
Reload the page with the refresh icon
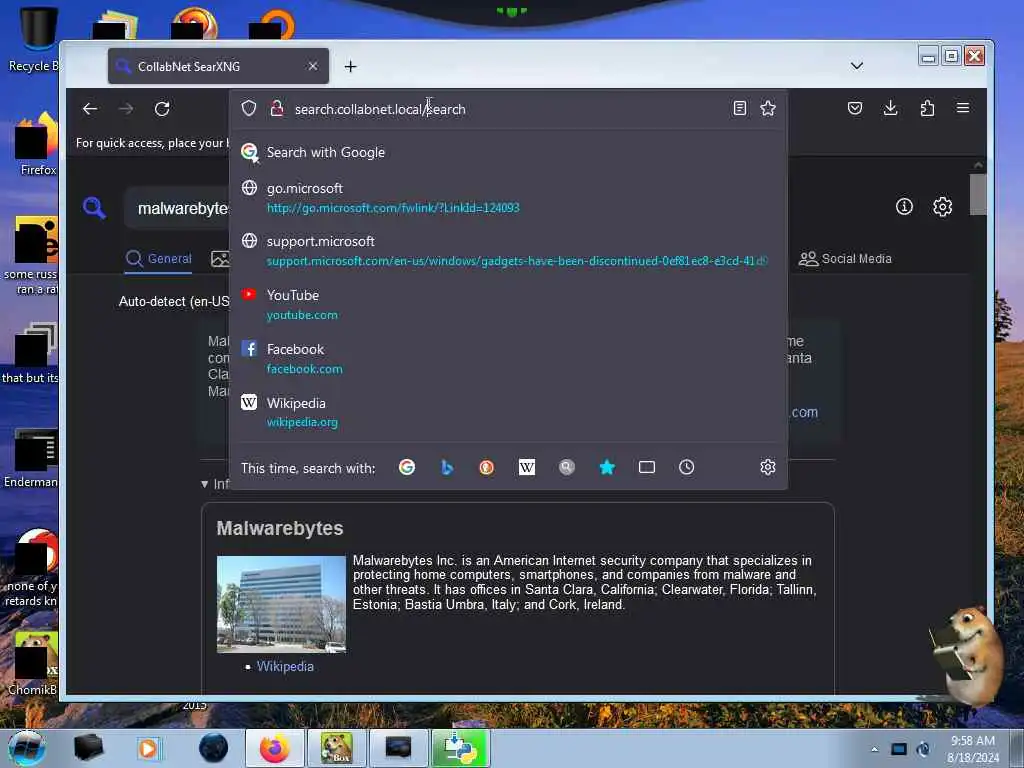tap(162, 109)
